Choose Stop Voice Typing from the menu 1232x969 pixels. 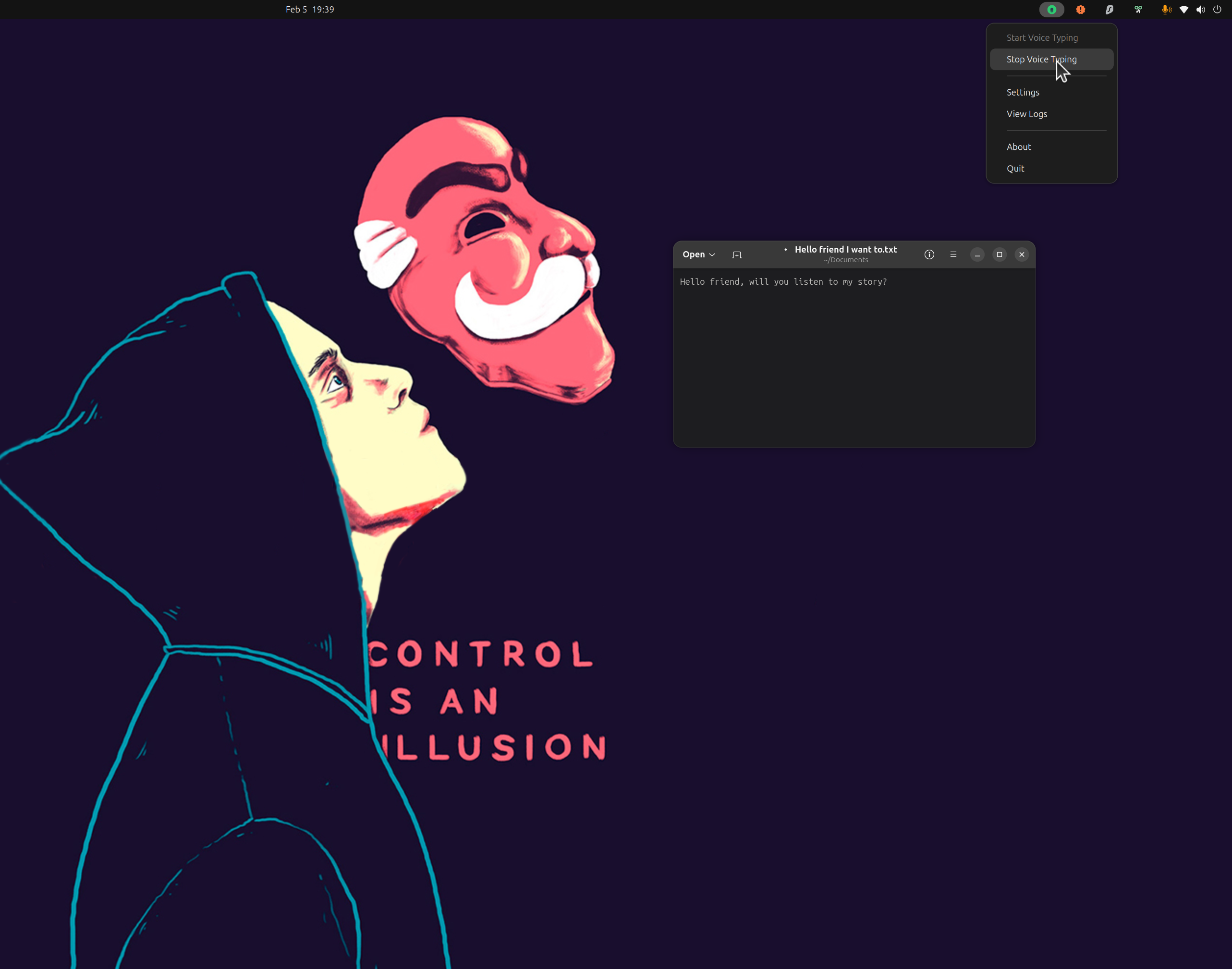point(1051,59)
